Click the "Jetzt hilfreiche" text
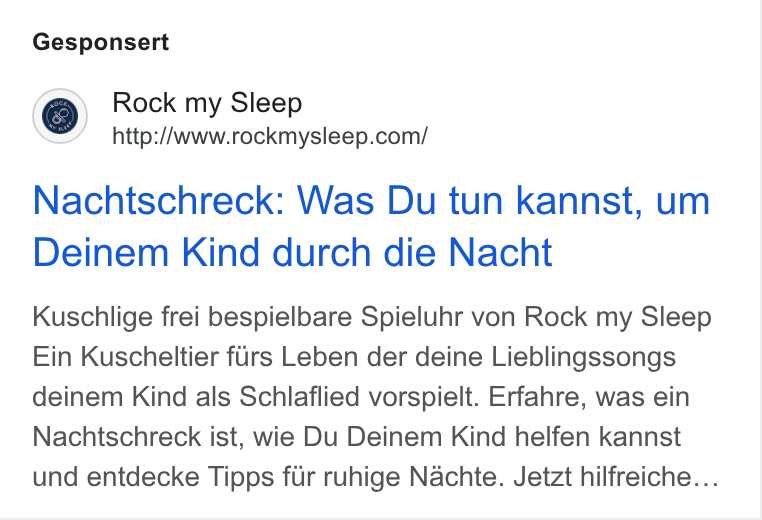Viewport: 762px width, 520px height. [x=602, y=477]
